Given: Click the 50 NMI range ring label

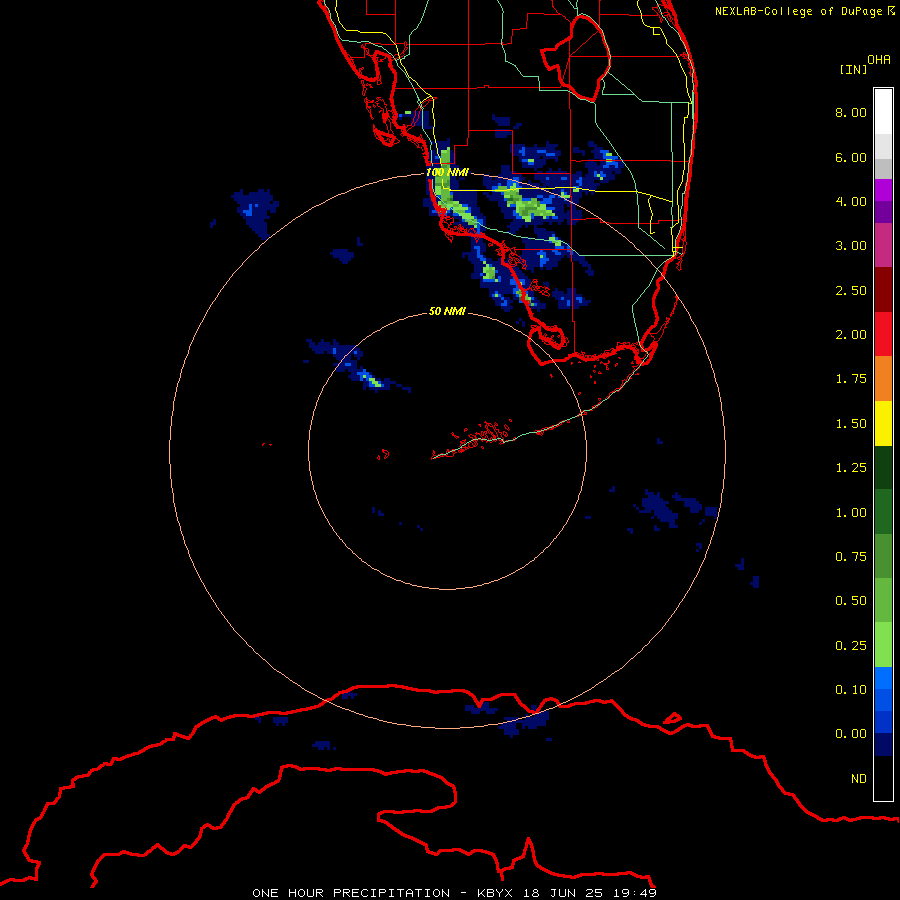Looking at the screenshot, I should 447,311.
